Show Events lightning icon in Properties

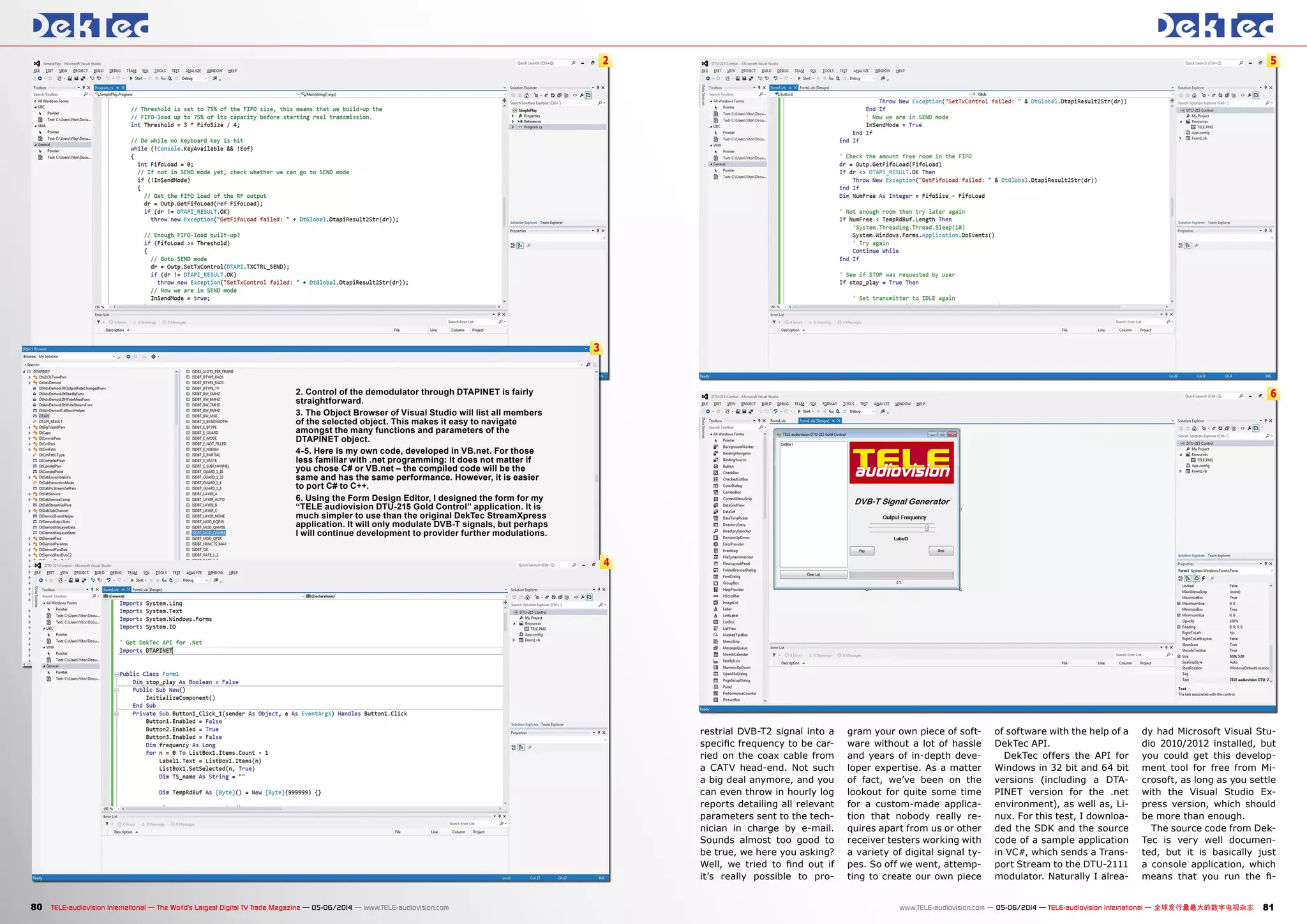point(1203,579)
